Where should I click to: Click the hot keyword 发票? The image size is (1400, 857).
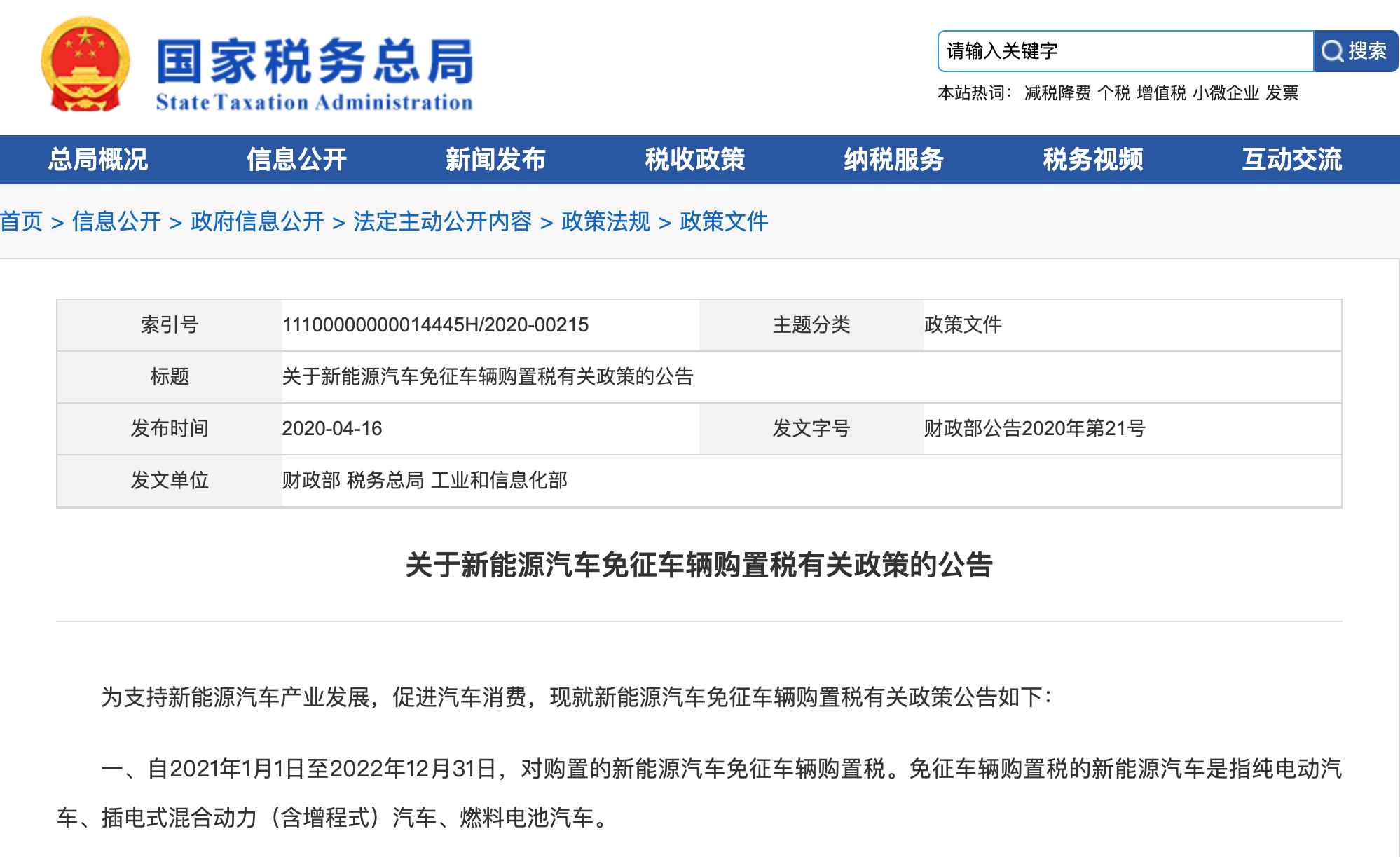1282,93
